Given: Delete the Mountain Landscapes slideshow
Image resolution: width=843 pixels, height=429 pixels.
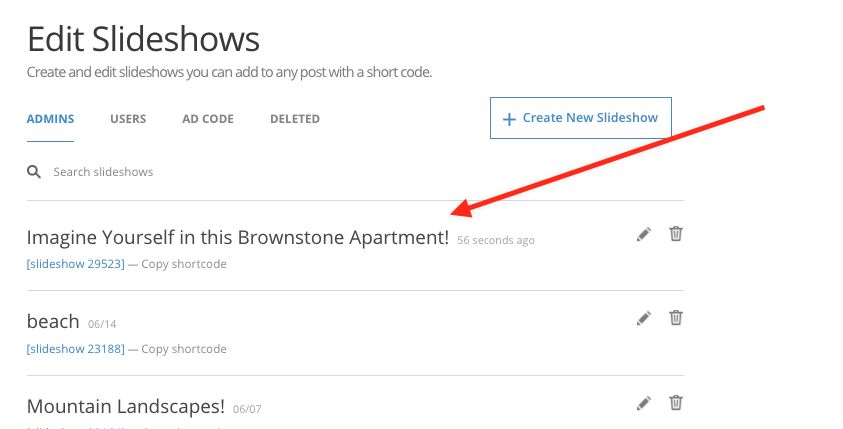Looking at the screenshot, I should pyautogui.click(x=676, y=403).
